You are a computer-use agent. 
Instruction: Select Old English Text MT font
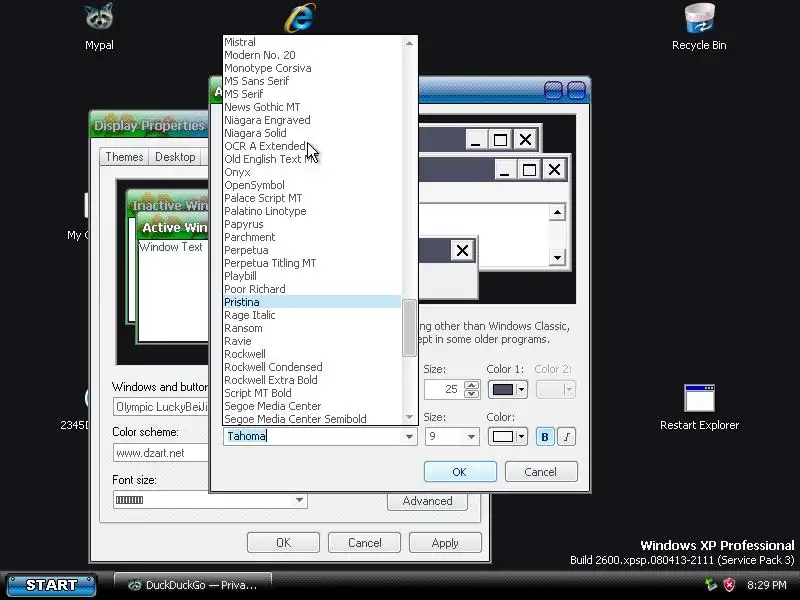[x=312, y=159]
